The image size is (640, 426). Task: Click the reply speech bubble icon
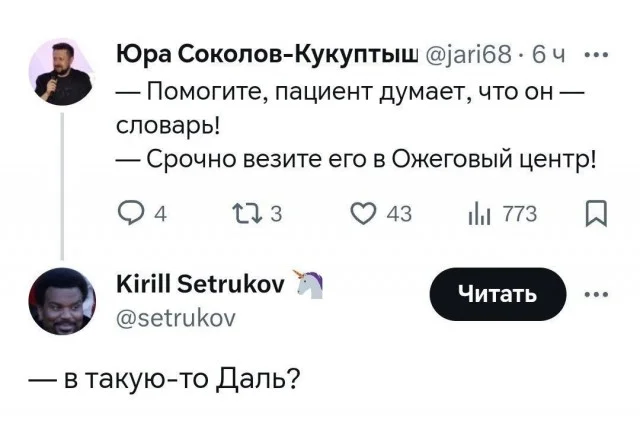(132, 214)
